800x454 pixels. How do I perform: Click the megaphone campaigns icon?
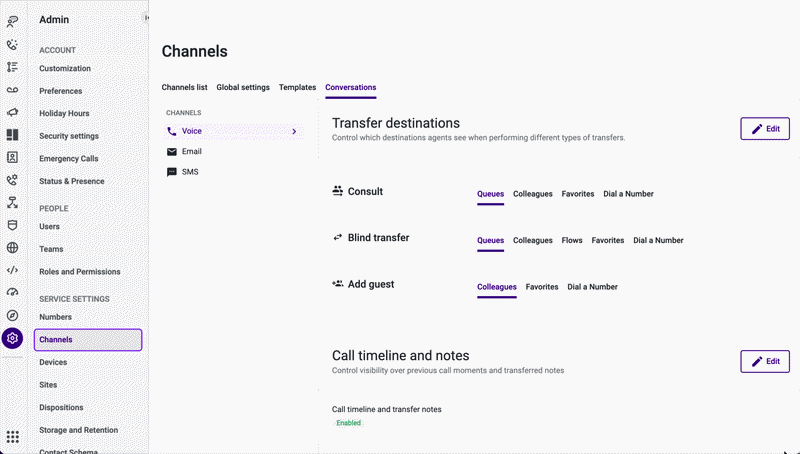pyautogui.click(x=12, y=112)
